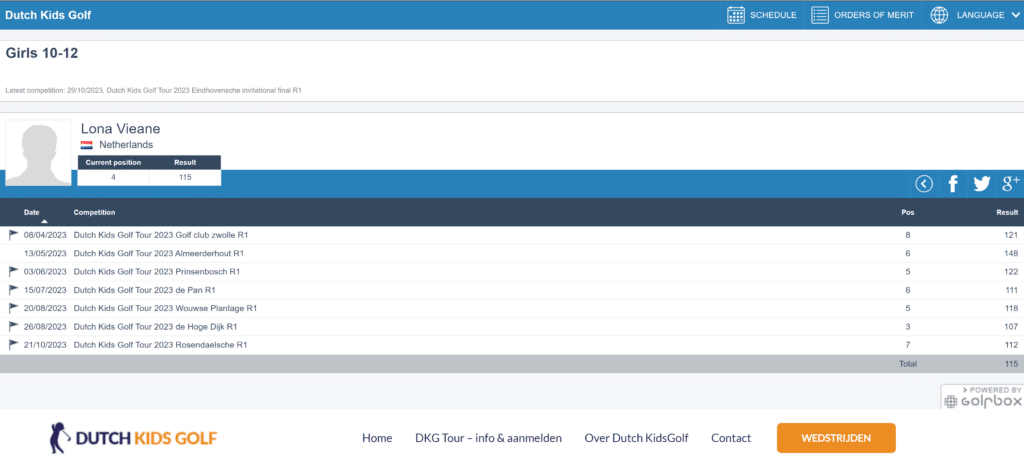Click the back arrow circle icon
The height and width of the screenshot is (457, 1024).
point(924,184)
